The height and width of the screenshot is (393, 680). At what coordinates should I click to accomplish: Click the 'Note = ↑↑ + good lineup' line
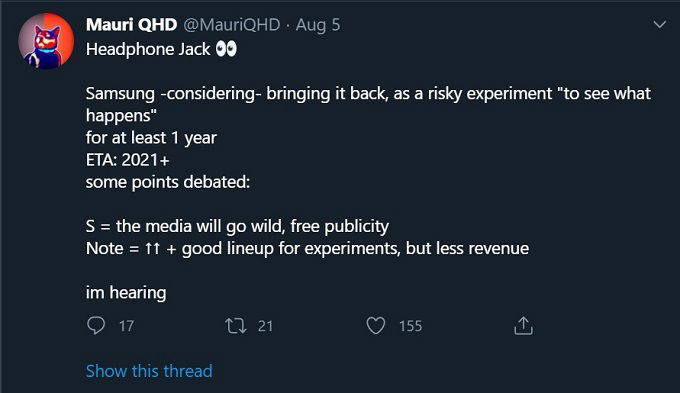307,249
